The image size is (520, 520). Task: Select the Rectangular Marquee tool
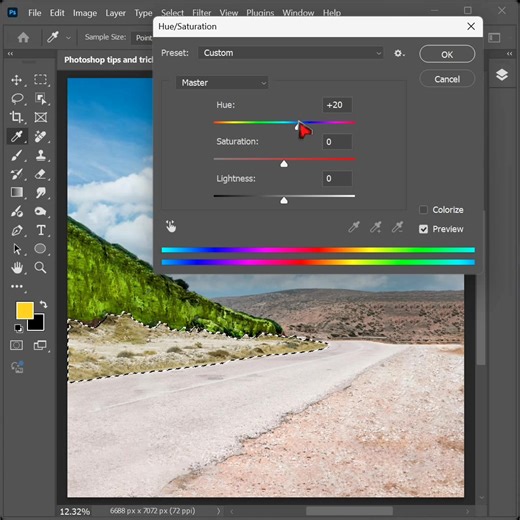[40, 80]
